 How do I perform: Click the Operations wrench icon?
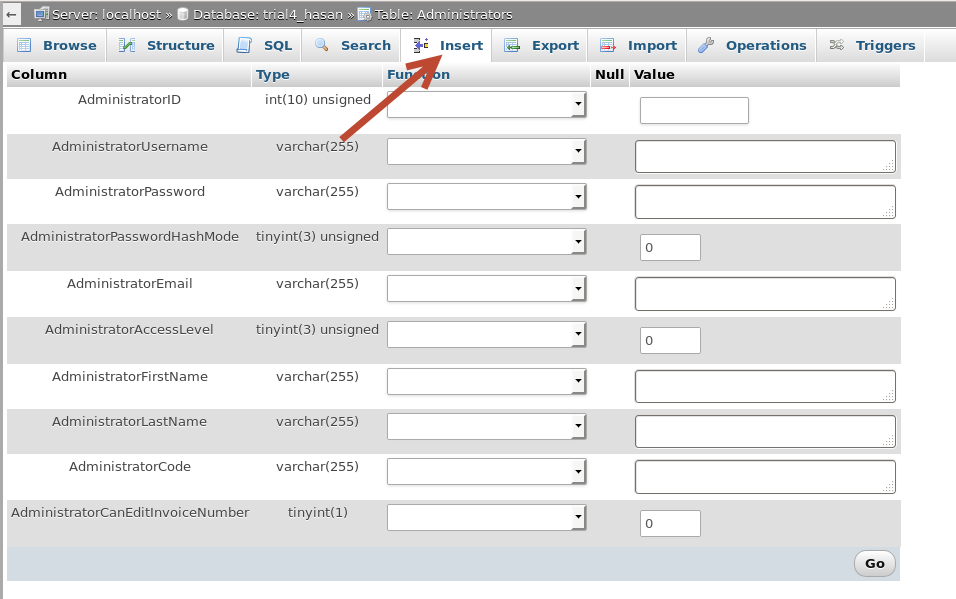[706, 46]
